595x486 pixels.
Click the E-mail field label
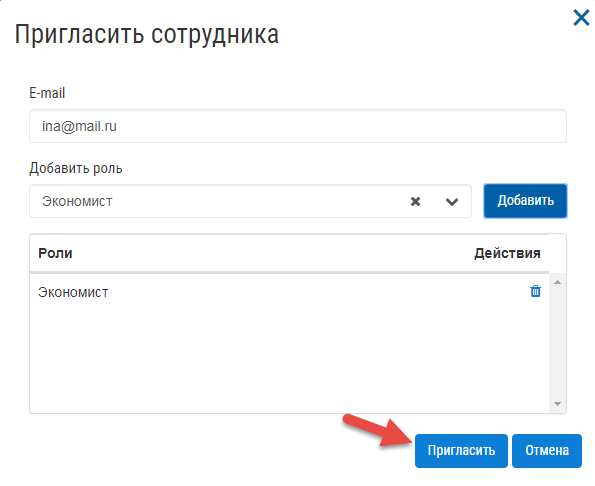(x=47, y=93)
